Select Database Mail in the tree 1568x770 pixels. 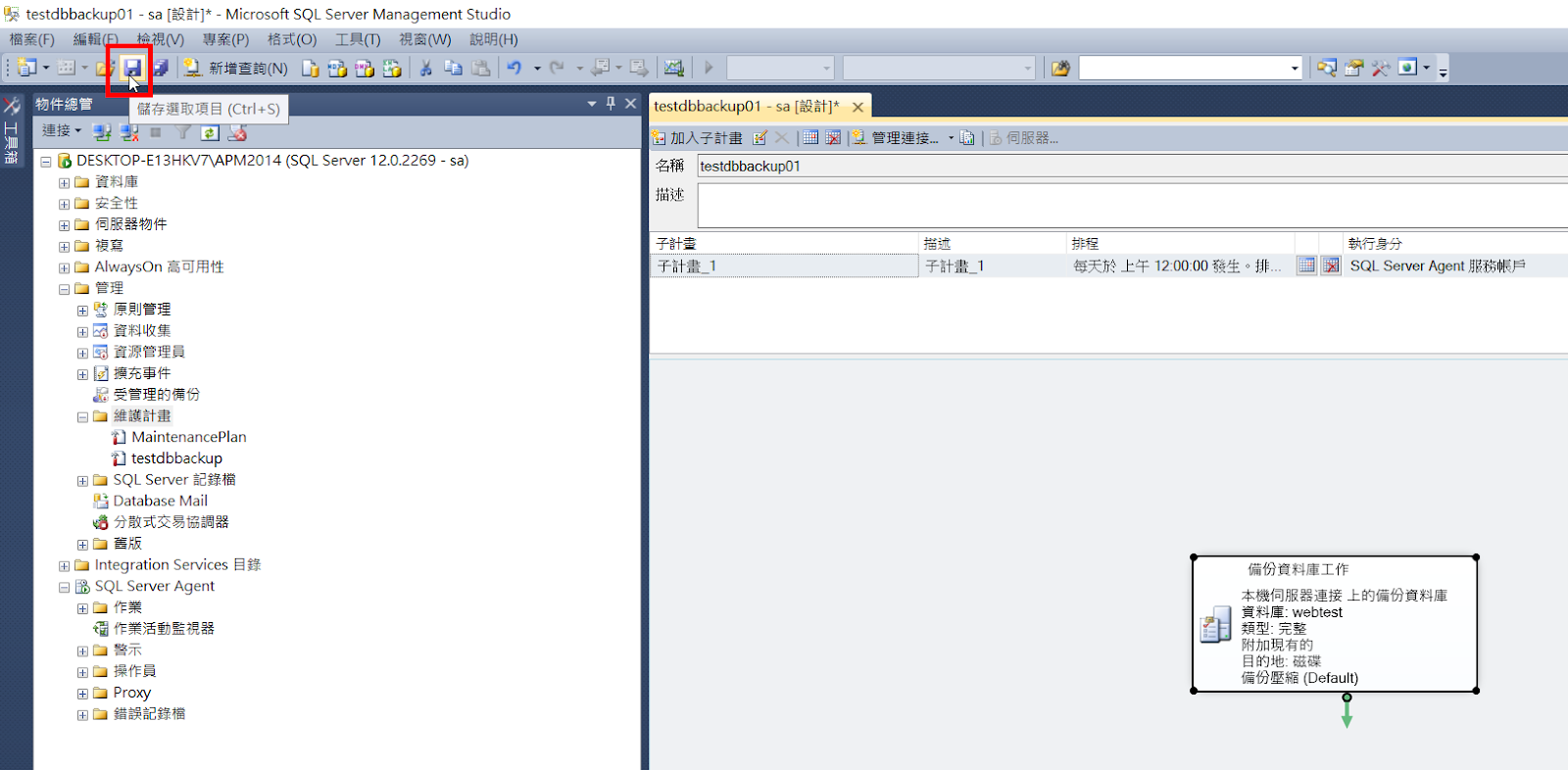pyautogui.click(x=160, y=501)
